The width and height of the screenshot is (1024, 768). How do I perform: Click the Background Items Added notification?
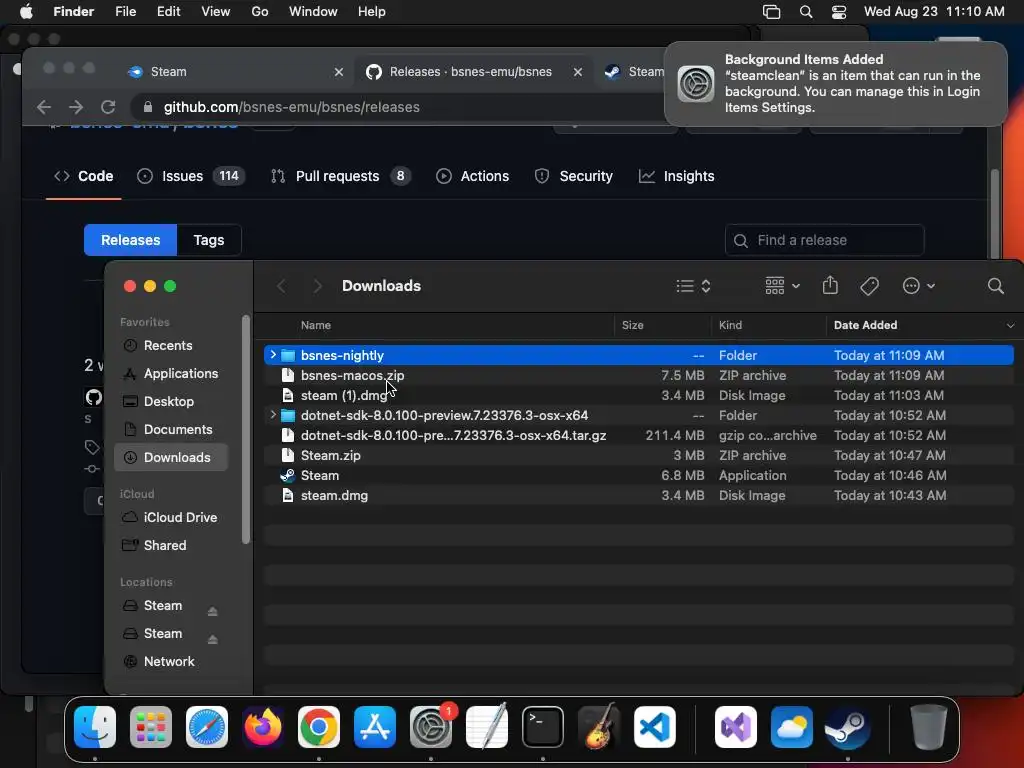point(836,84)
